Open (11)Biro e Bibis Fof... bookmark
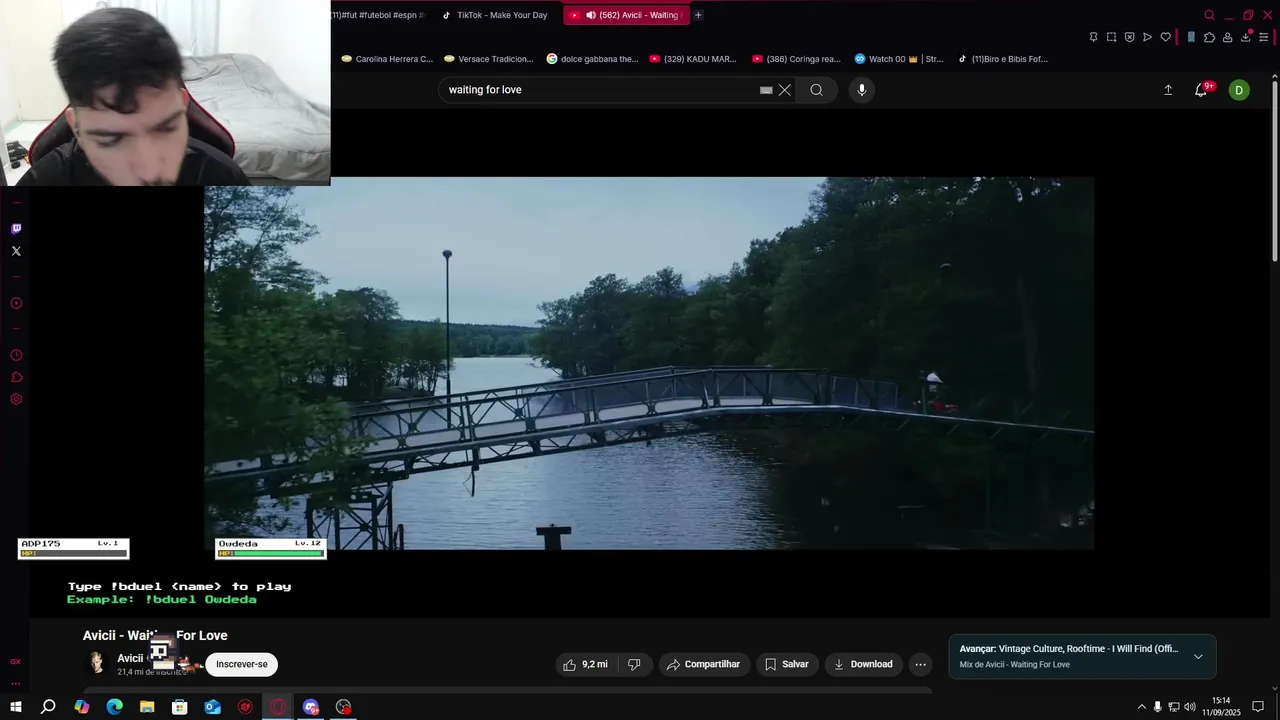 pos(1002,59)
